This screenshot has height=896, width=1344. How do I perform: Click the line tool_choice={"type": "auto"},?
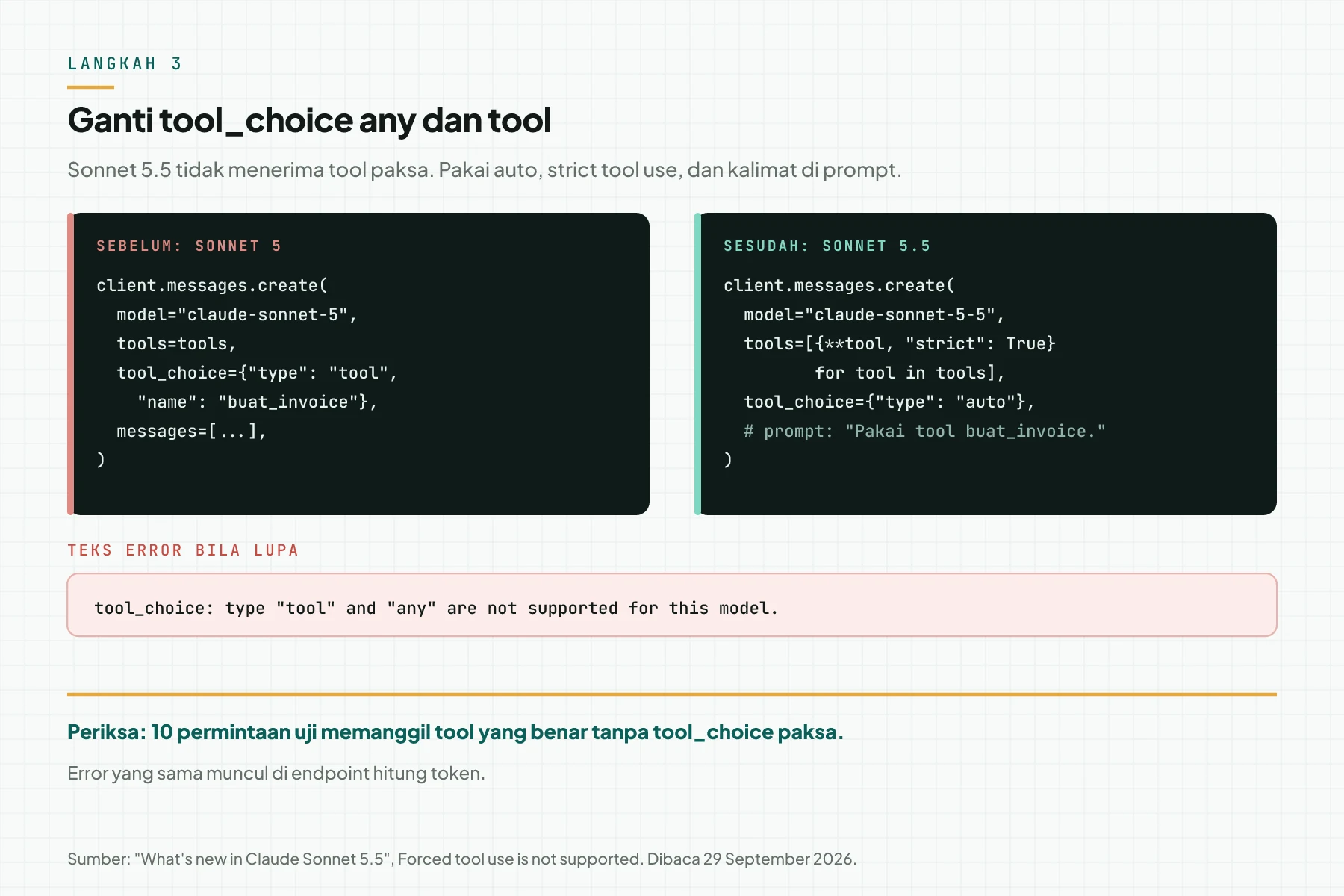(889, 402)
